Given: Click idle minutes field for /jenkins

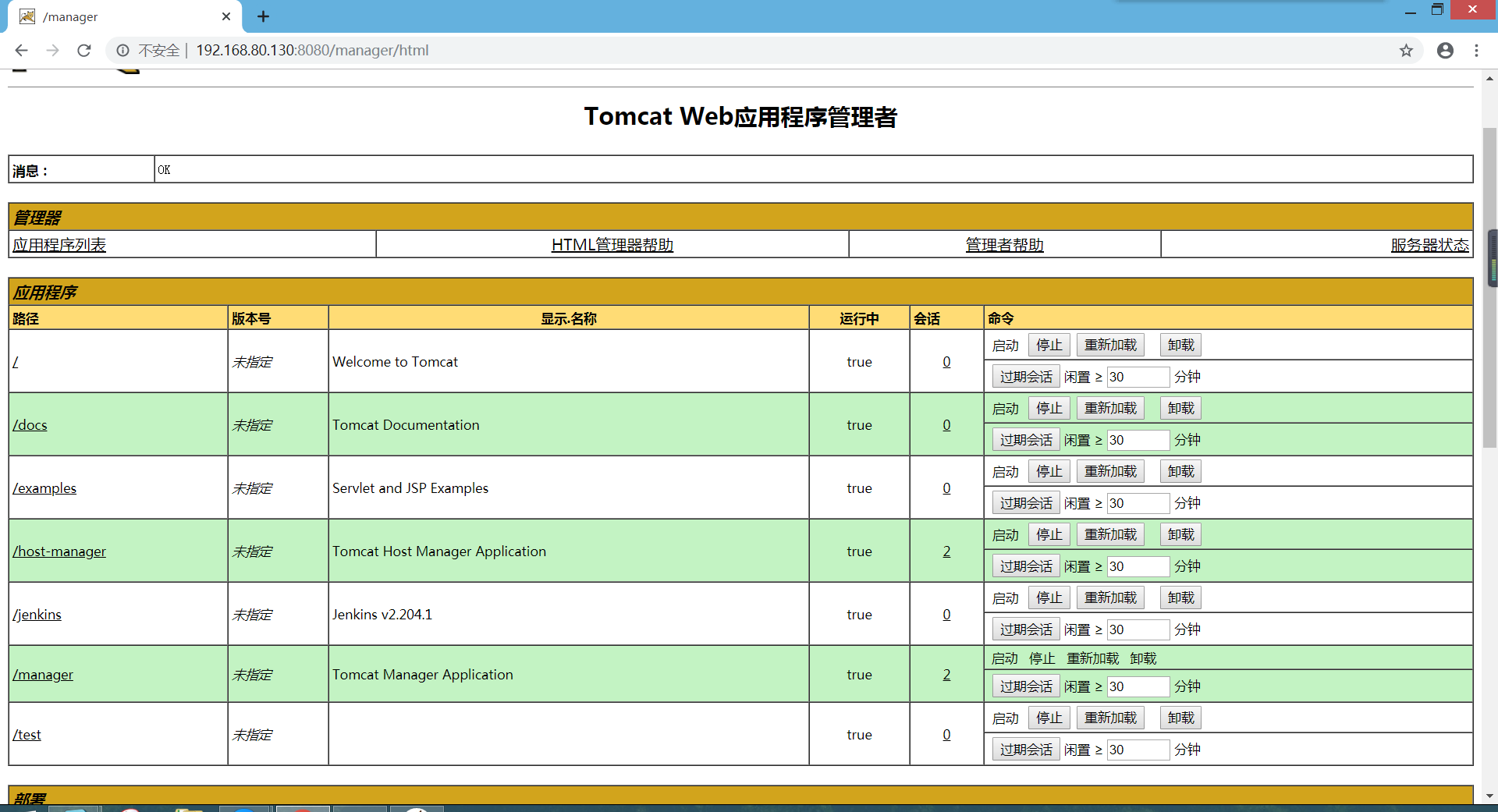Looking at the screenshot, I should coord(1138,629).
